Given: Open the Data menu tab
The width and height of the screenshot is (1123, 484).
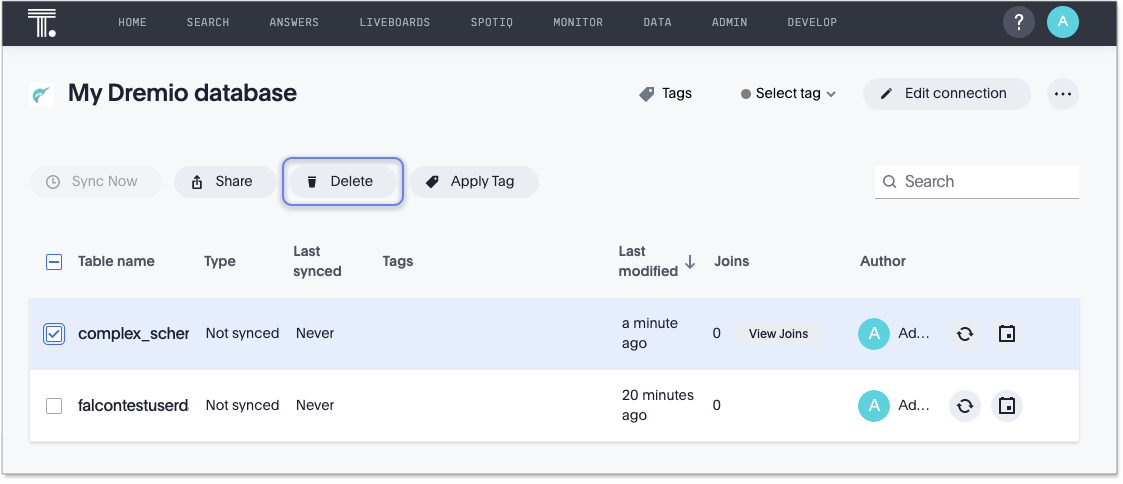Looking at the screenshot, I should (657, 22).
